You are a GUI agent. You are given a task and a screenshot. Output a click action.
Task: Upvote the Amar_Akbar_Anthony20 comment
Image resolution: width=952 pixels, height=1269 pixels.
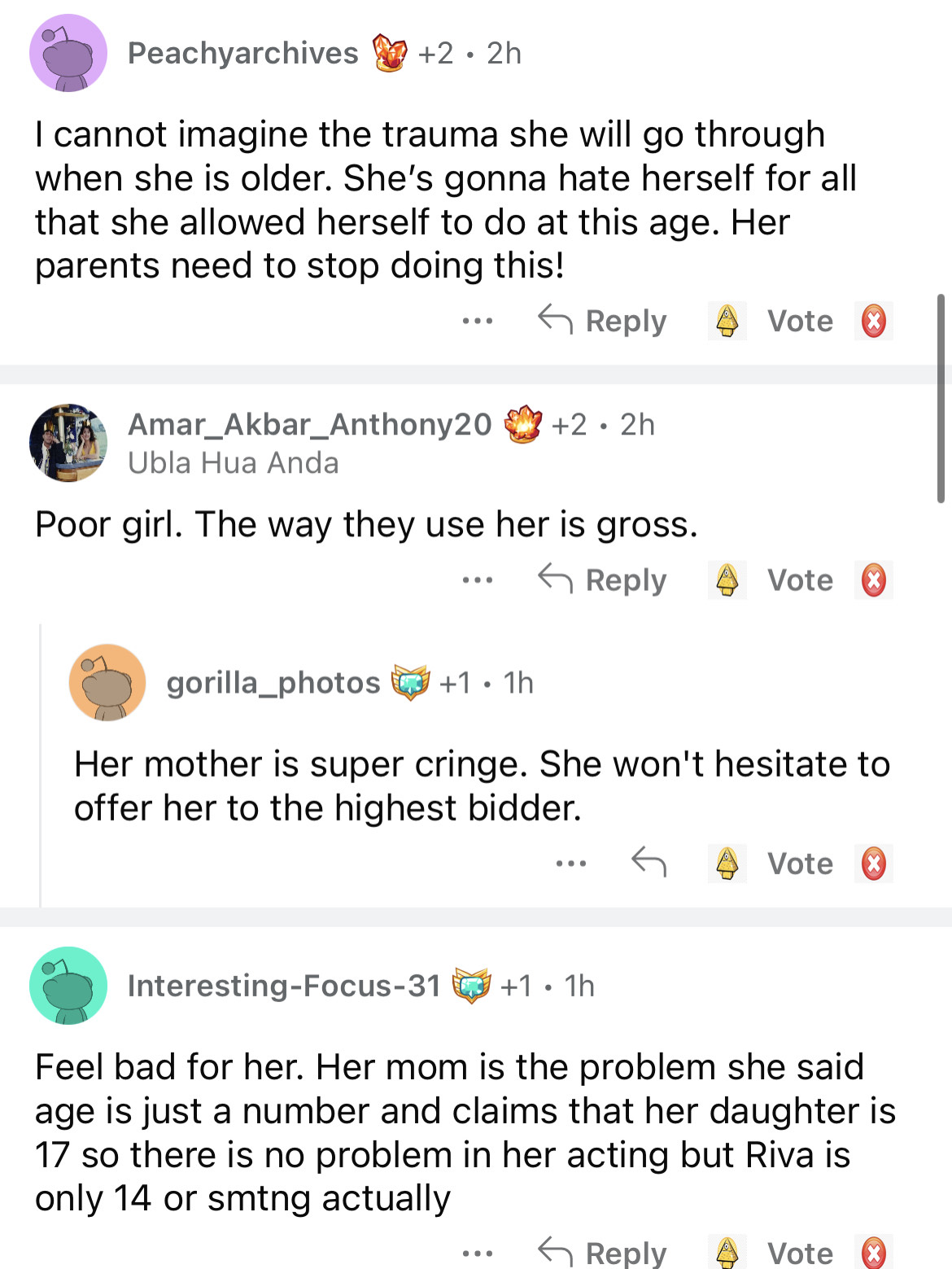click(x=727, y=580)
